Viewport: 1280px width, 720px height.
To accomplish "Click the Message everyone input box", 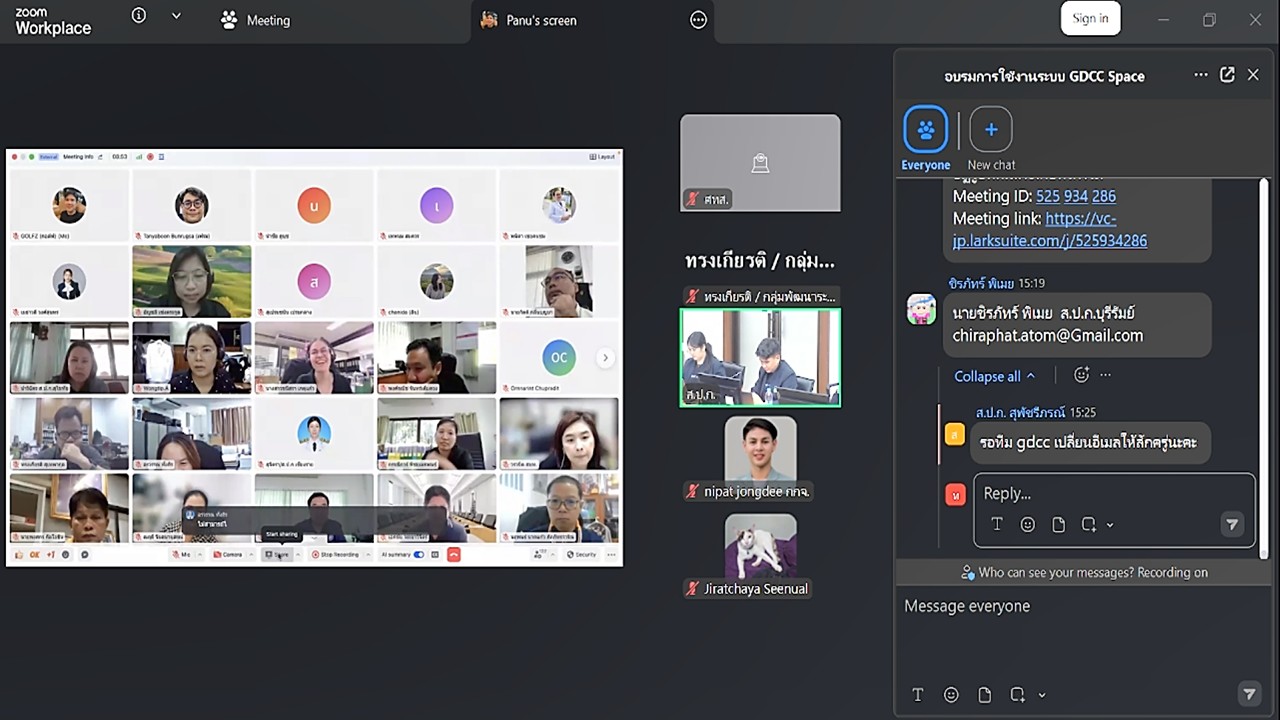I will point(1079,606).
